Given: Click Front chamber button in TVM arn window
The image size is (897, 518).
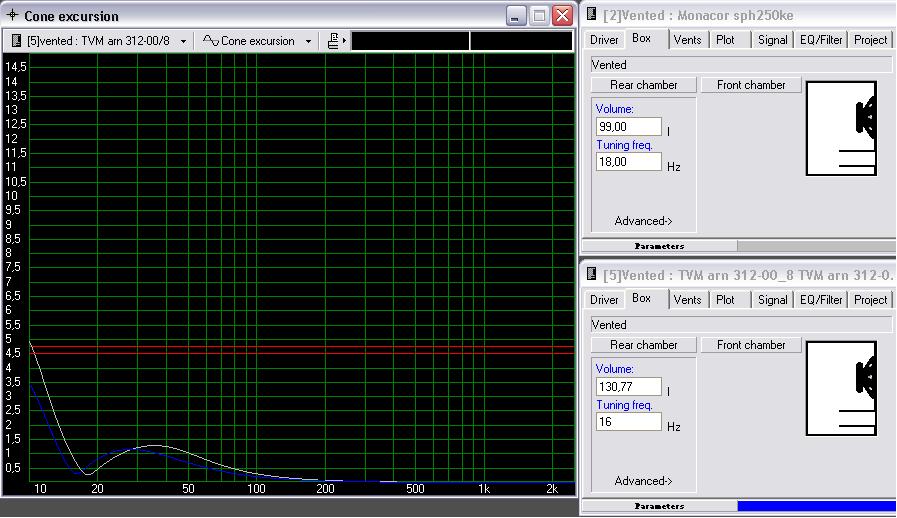Looking at the screenshot, I should (x=751, y=345).
